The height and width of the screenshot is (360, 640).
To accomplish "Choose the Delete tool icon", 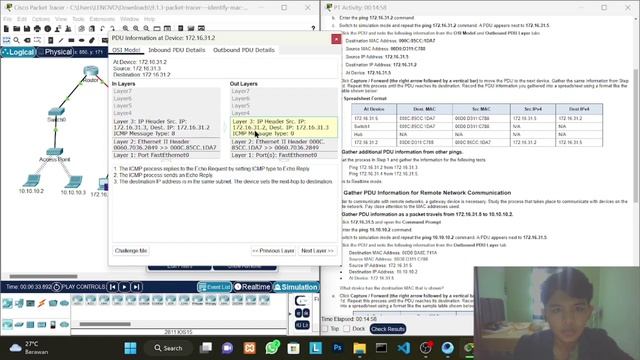I will [x=27, y=40].
